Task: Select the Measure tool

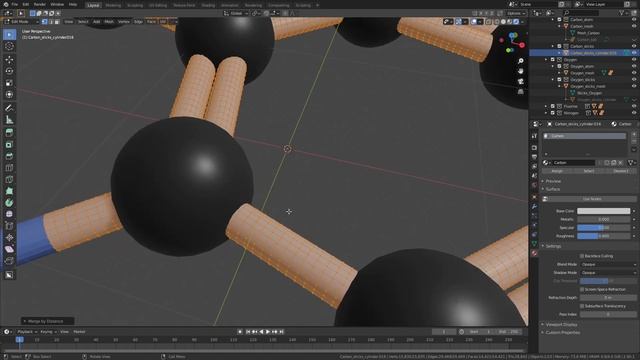Action: [9, 120]
